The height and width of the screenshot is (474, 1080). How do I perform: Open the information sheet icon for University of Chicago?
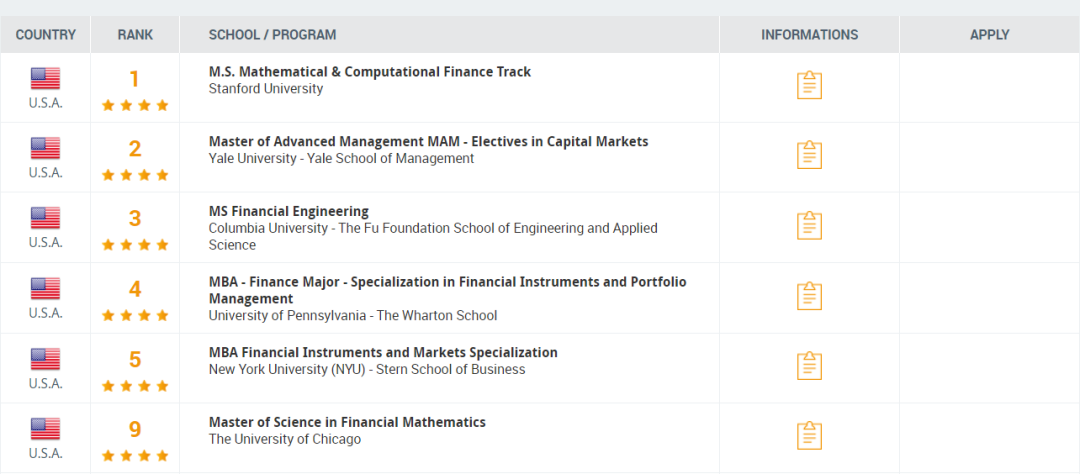click(x=809, y=435)
